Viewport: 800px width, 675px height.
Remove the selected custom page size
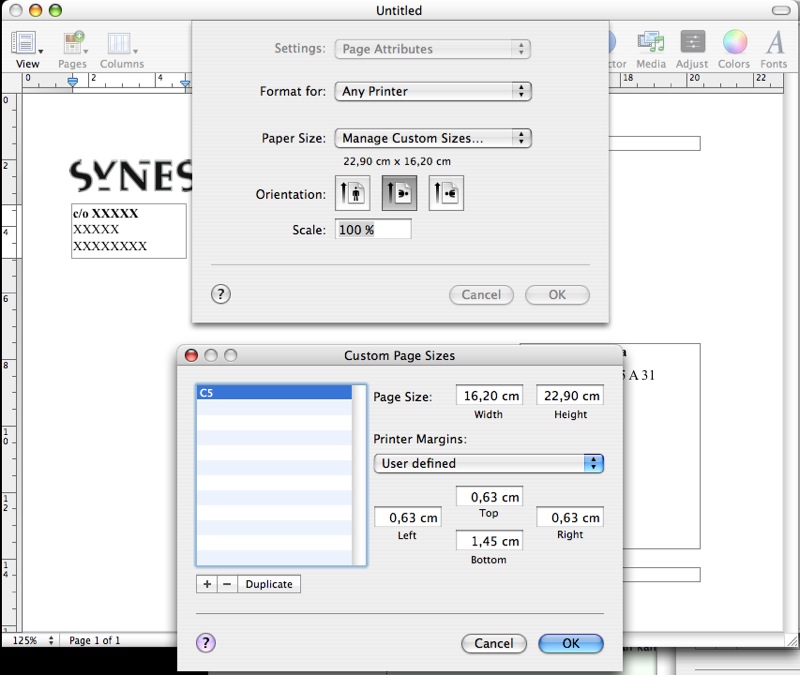227,584
